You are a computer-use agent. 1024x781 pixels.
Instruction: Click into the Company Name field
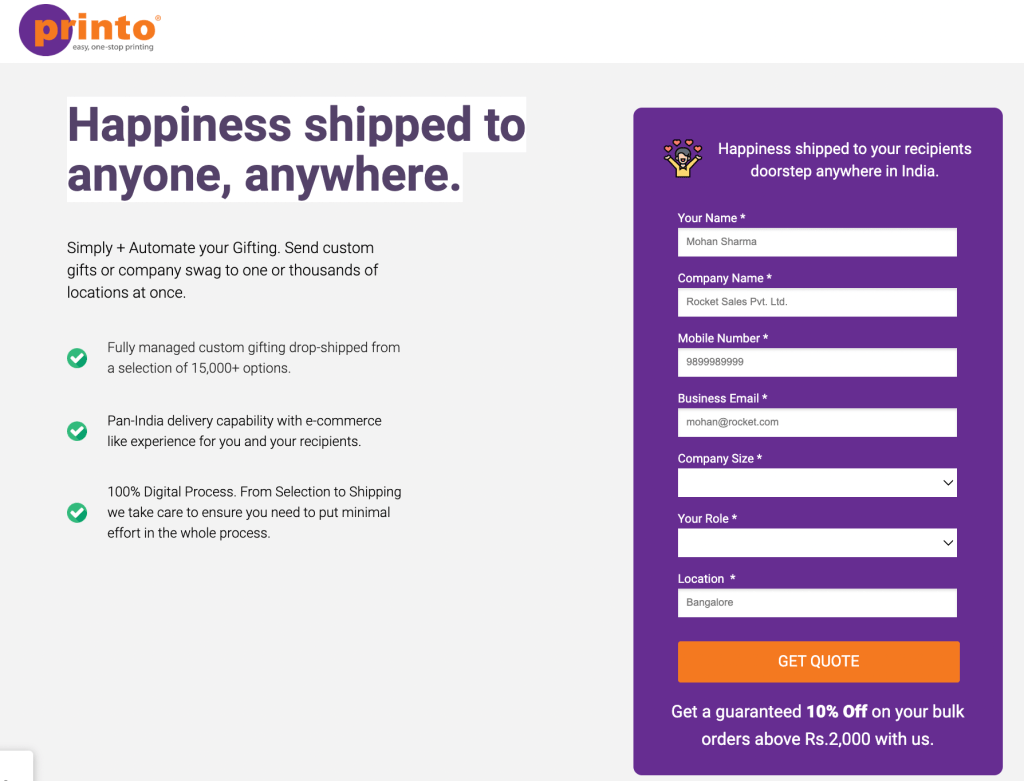coord(816,302)
